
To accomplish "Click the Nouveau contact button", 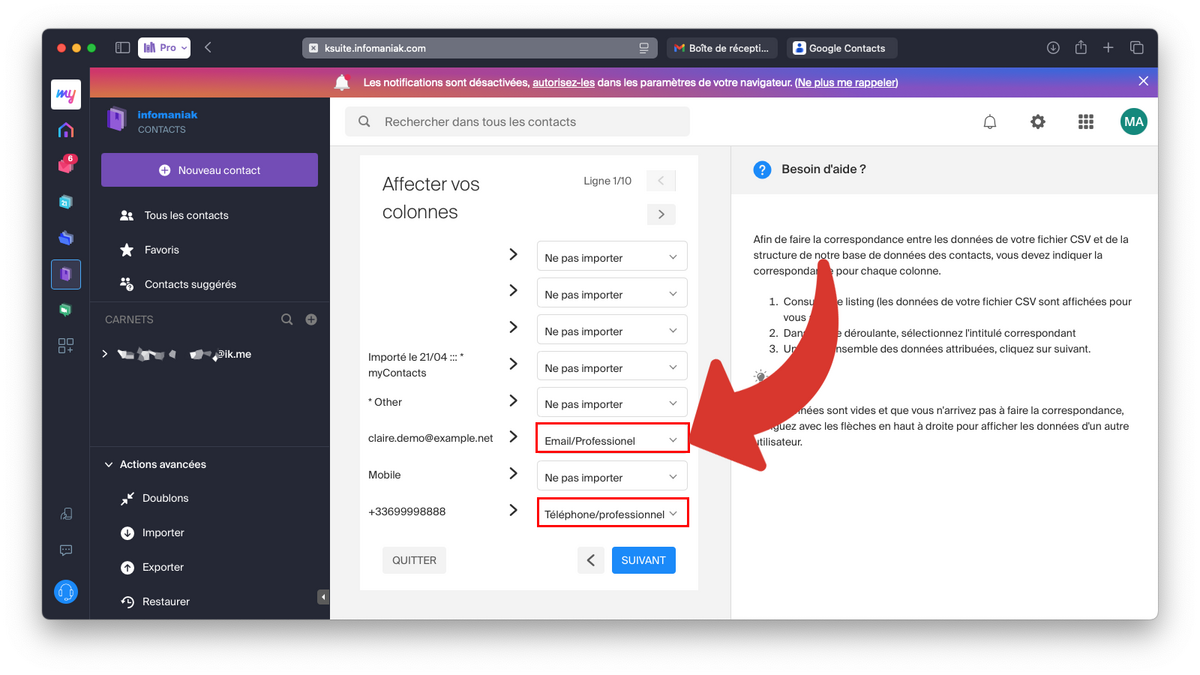I will tap(209, 170).
